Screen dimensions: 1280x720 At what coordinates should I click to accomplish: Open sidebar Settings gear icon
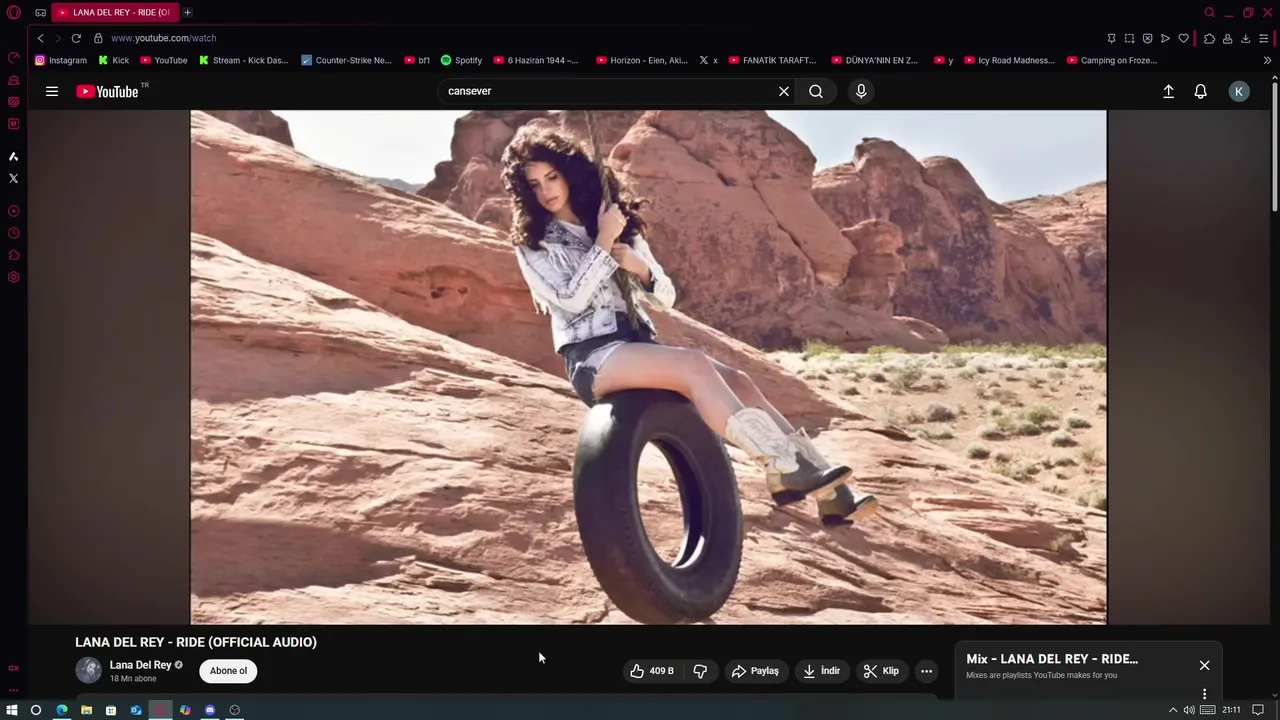click(x=14, y=277)
